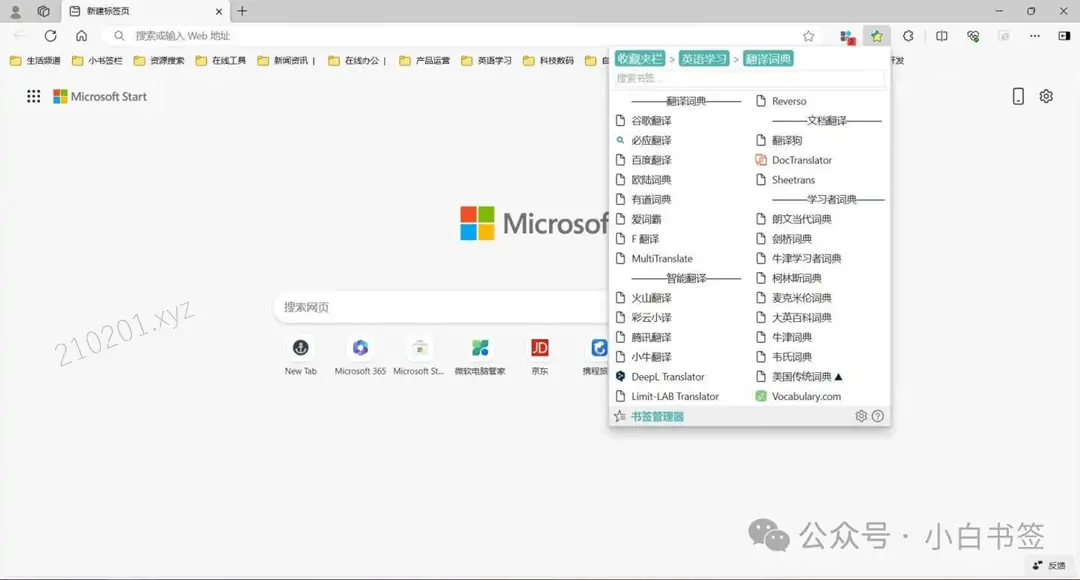Open the profile avatar icon
The image size is (1080, 580).
(x=15, y=11)
